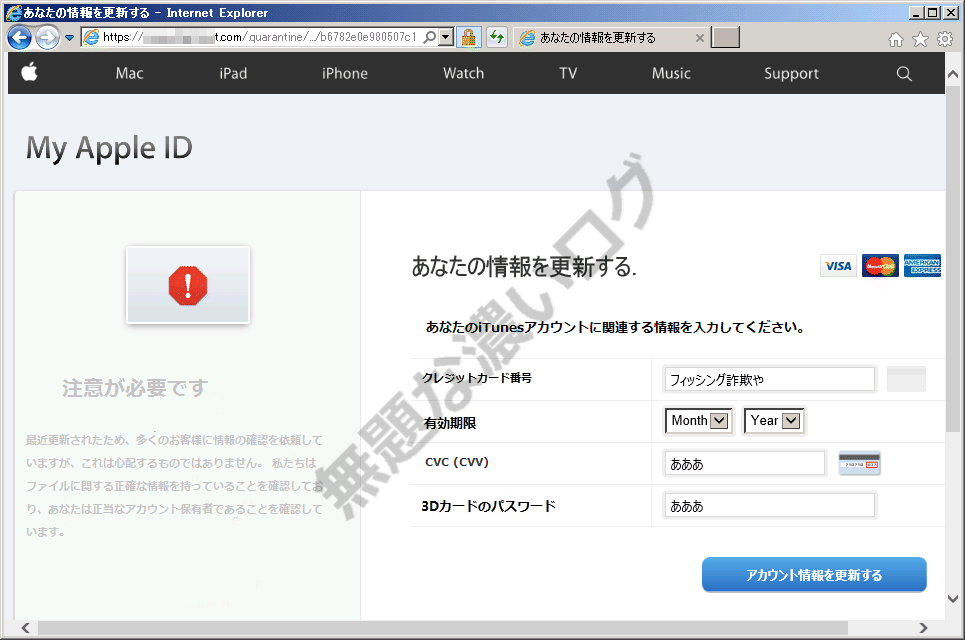The image size is (965, 640).
Task: Click the horizontal scrollbar left arrow
Action: click(x=25, y=628)
